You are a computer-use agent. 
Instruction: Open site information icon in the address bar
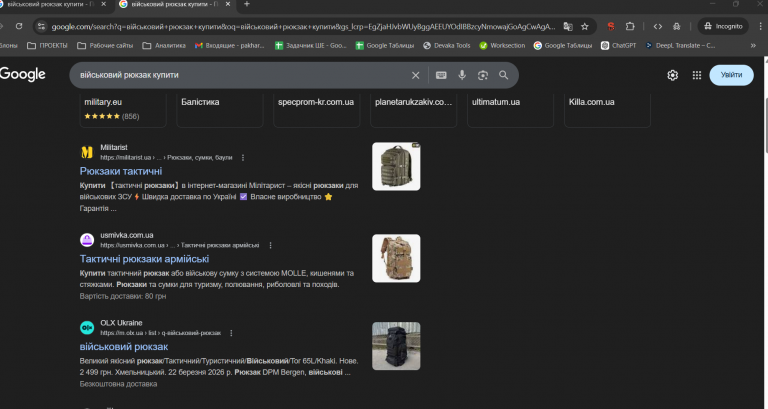(42, 26)
